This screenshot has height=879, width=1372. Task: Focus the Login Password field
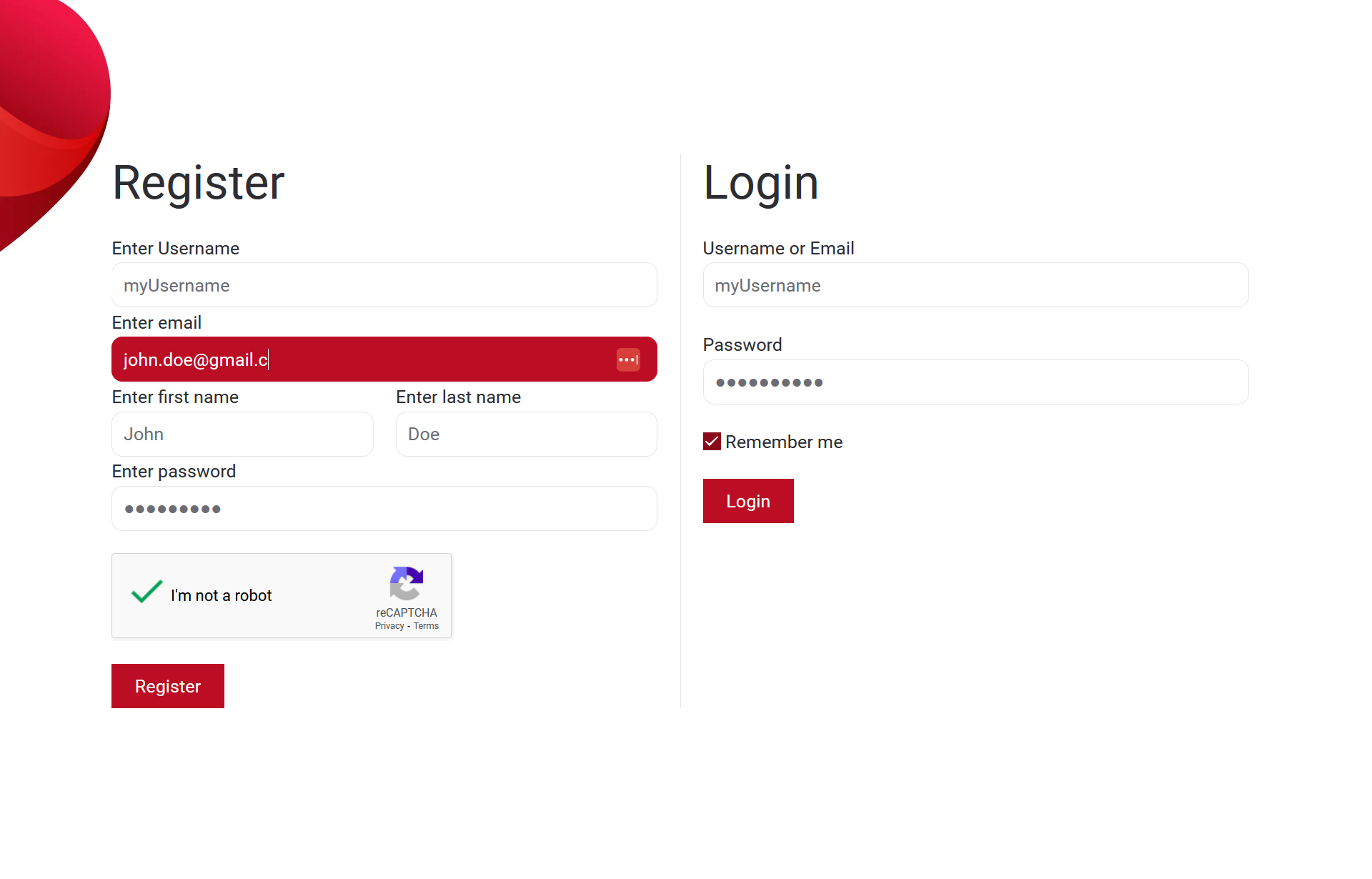[x=975, y=382]
